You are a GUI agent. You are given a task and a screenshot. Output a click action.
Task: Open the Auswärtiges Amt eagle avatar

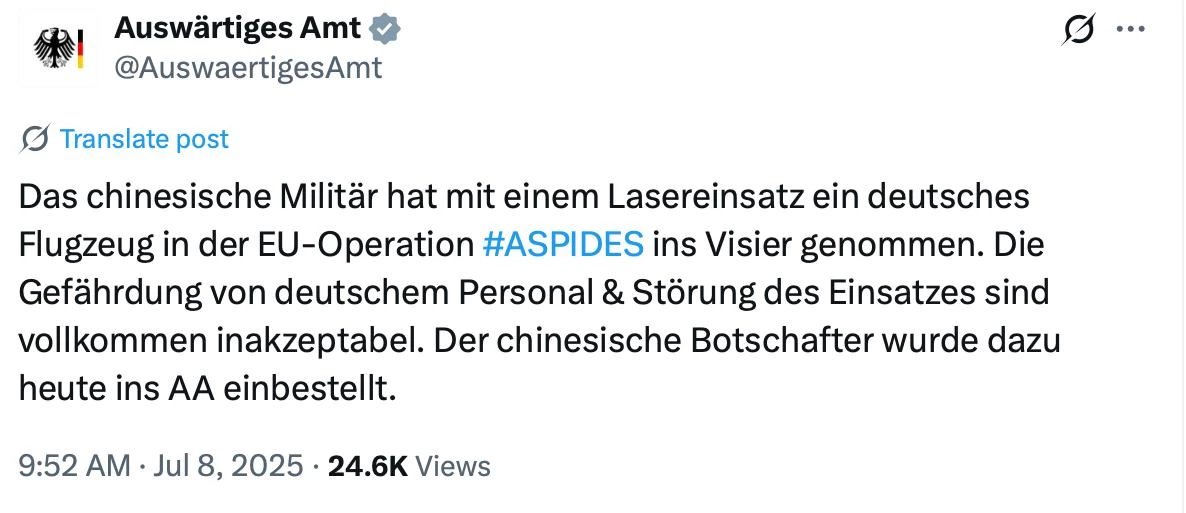59,48
